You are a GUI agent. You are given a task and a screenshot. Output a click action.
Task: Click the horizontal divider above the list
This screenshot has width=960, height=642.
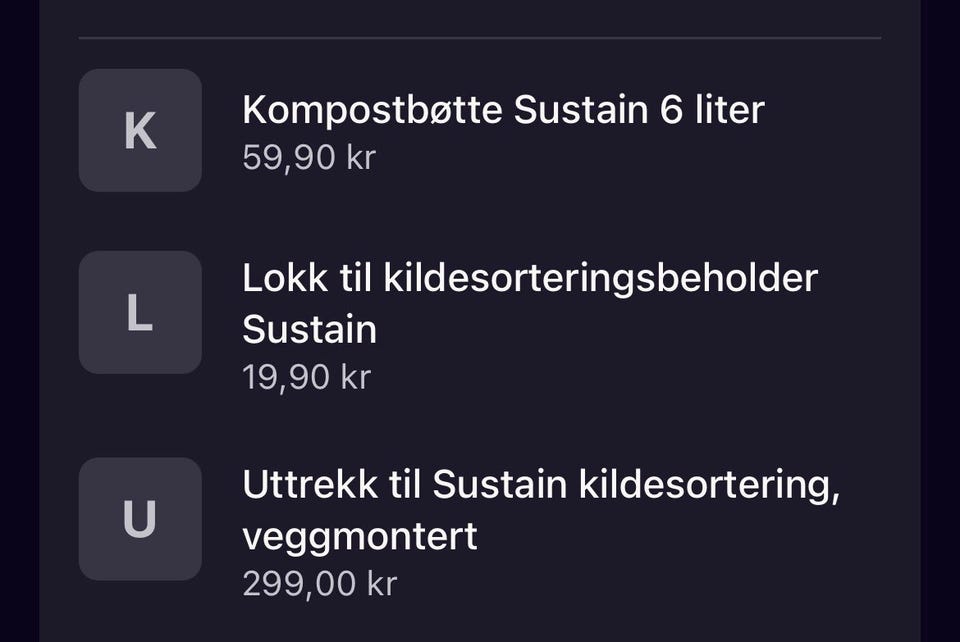click(x=480, y=38)
